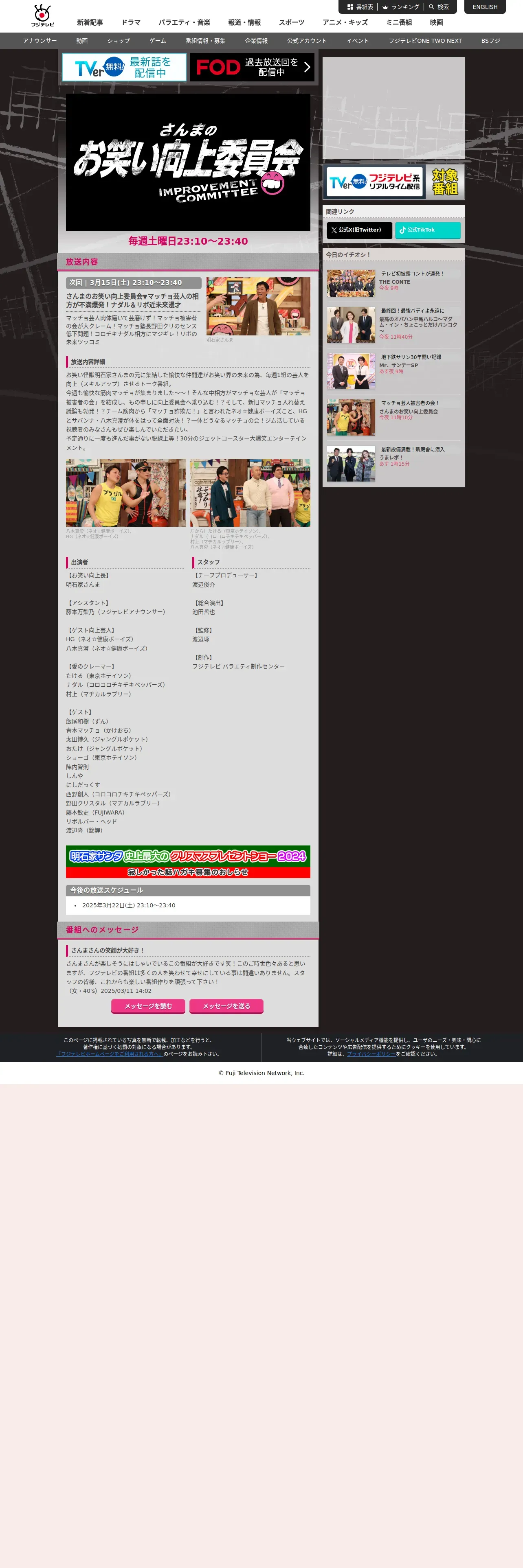This screenshot has height=1568, width=523.
Task: Click 藤本万梨乃 cast name
Action: pos(116,612)
